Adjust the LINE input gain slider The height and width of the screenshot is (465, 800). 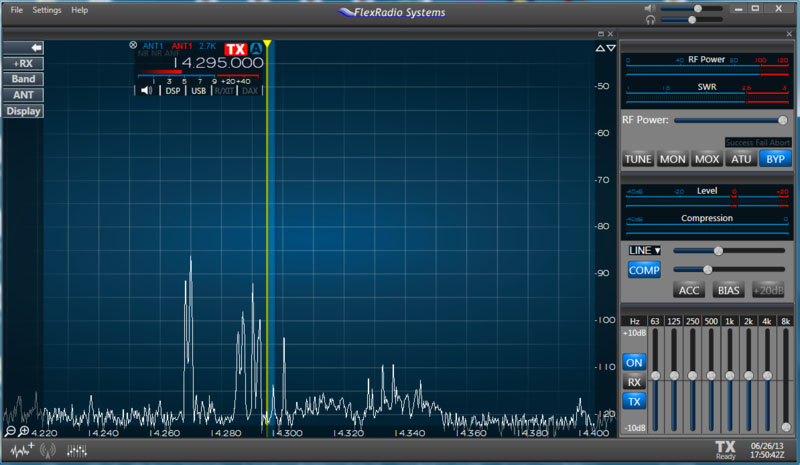pyautogui.click(x=718, y=251)
